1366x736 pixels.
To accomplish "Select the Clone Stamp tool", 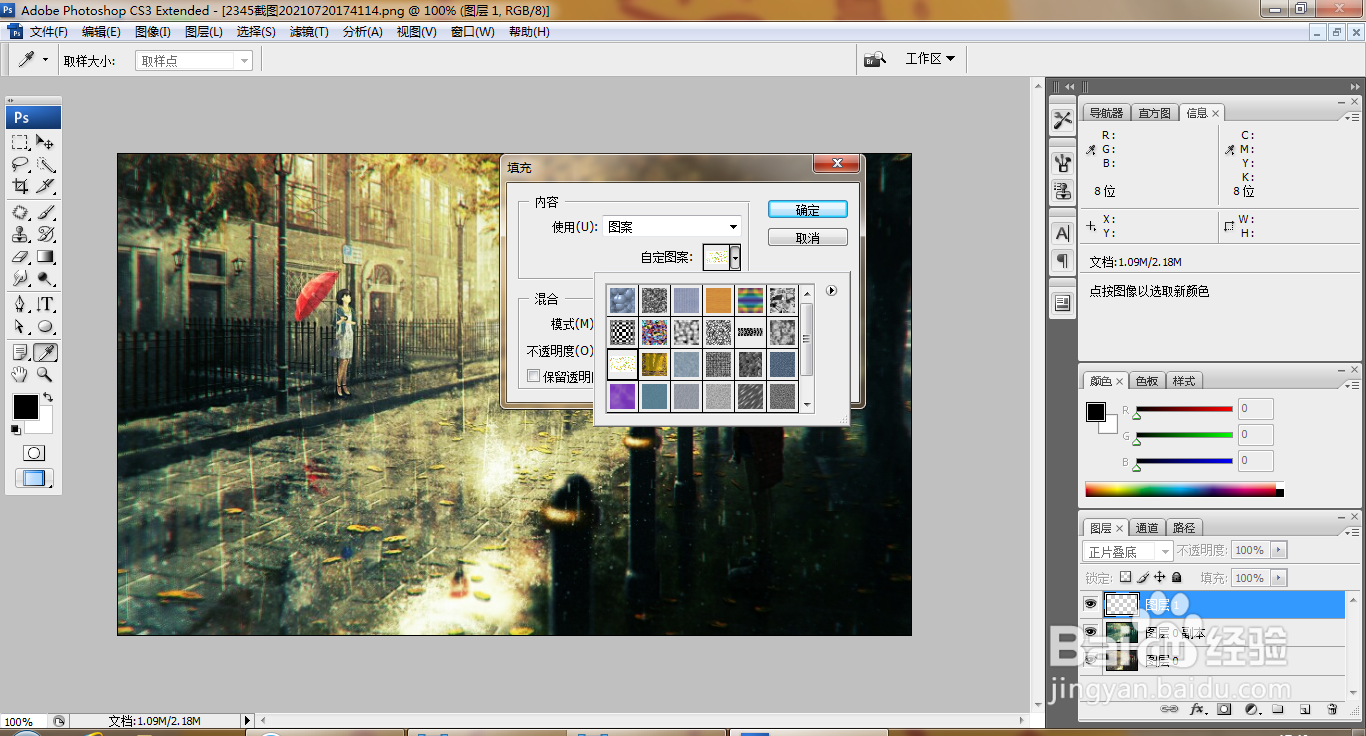I will [20, 234].
